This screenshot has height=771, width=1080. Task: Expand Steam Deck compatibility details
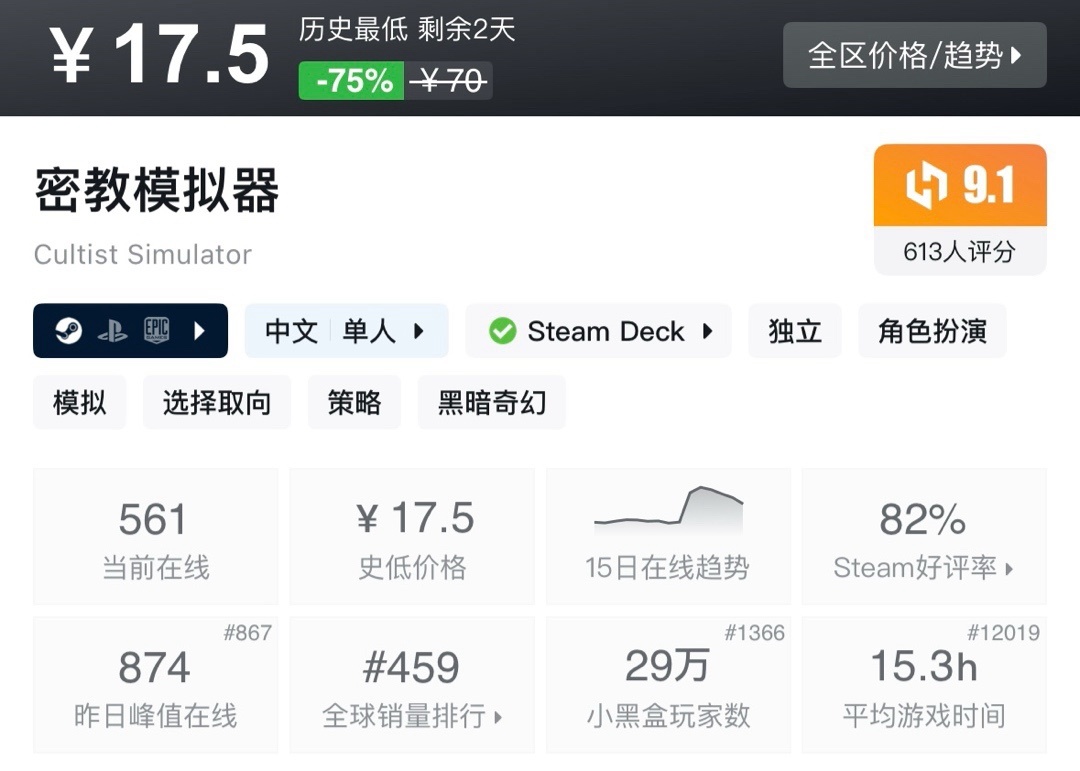point(599,331)
